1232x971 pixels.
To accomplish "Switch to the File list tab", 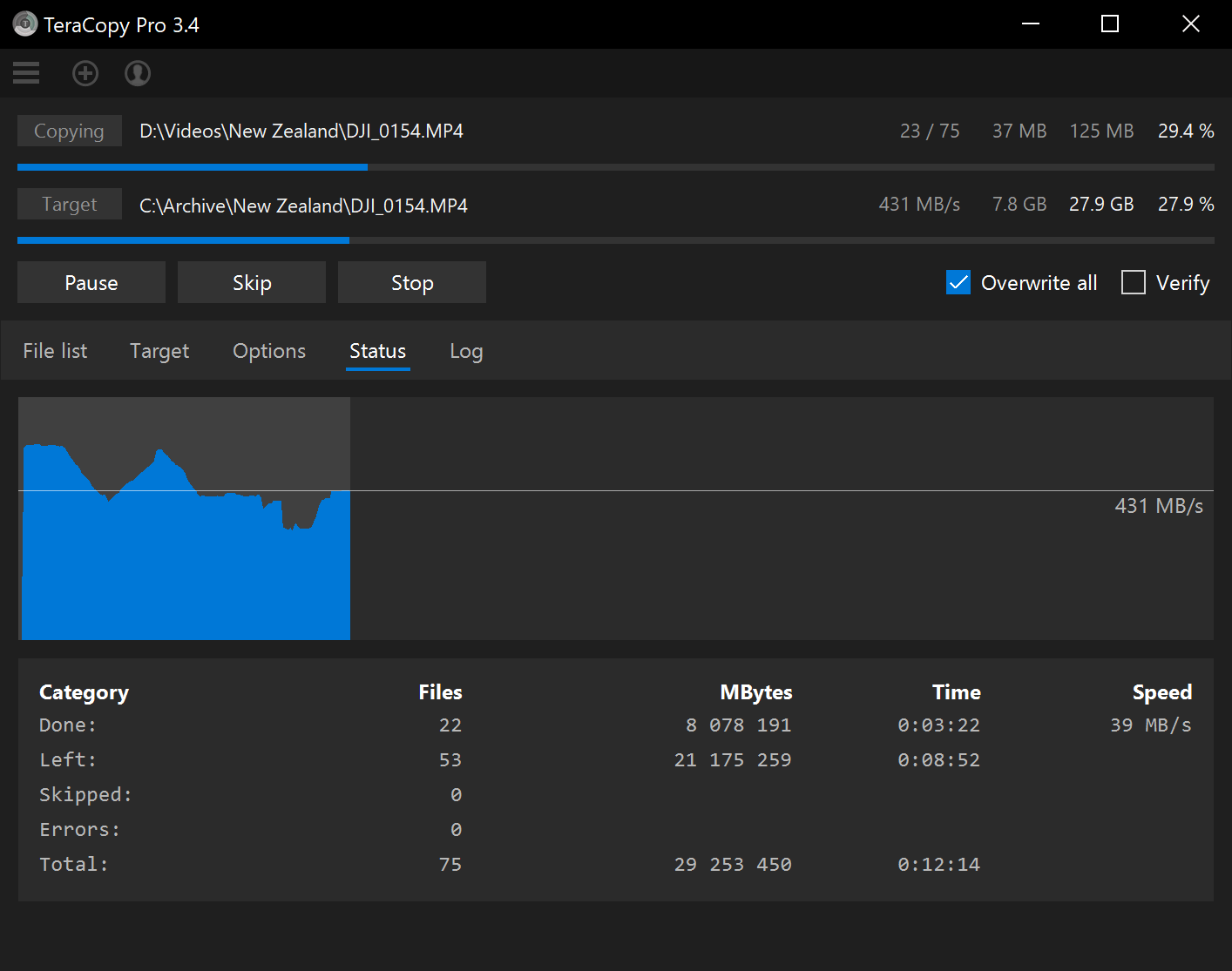I will click(x=54, y=351).
